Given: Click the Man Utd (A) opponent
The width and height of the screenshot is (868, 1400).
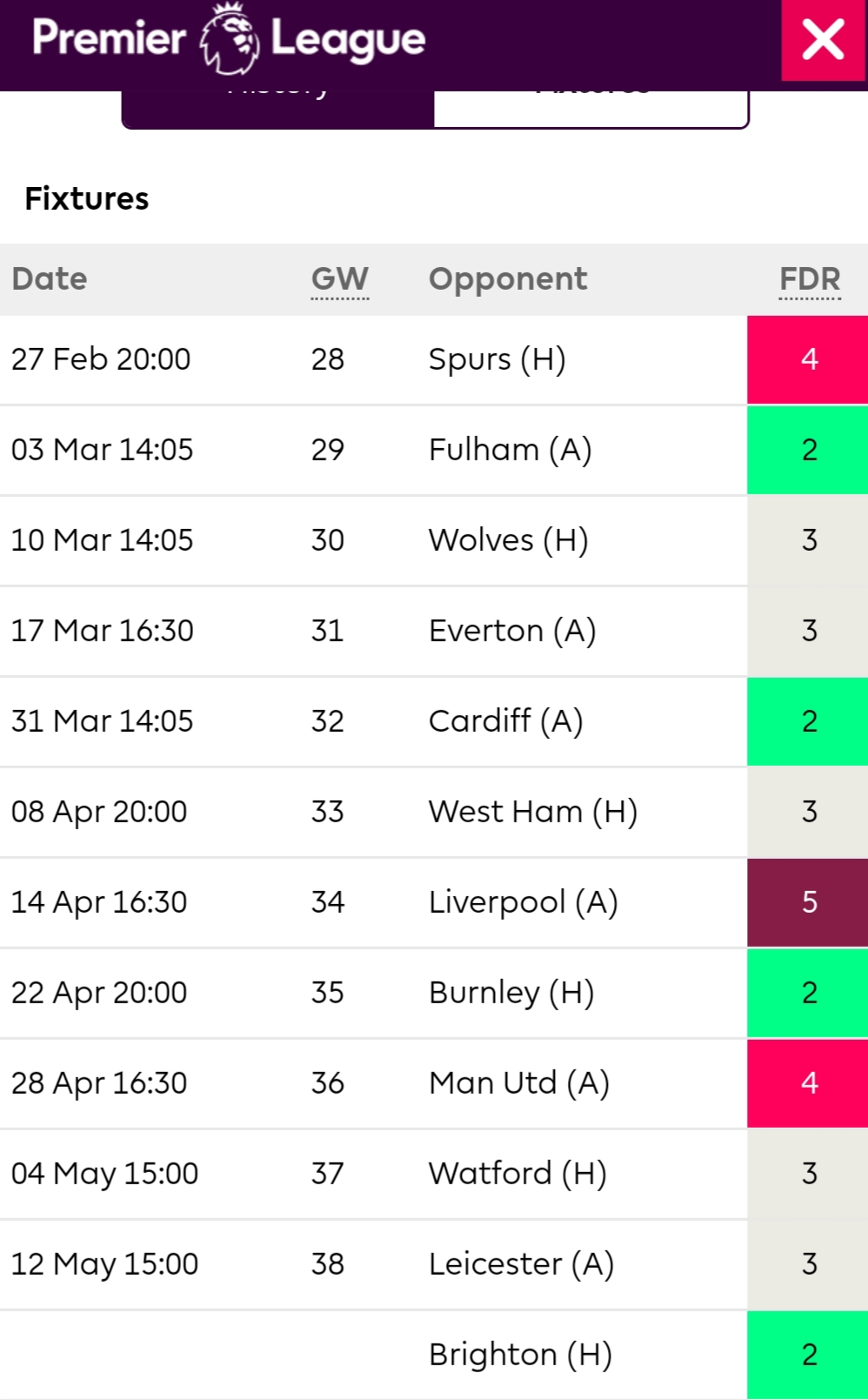Looking at the screenshot, I should tap(519, 1083).
